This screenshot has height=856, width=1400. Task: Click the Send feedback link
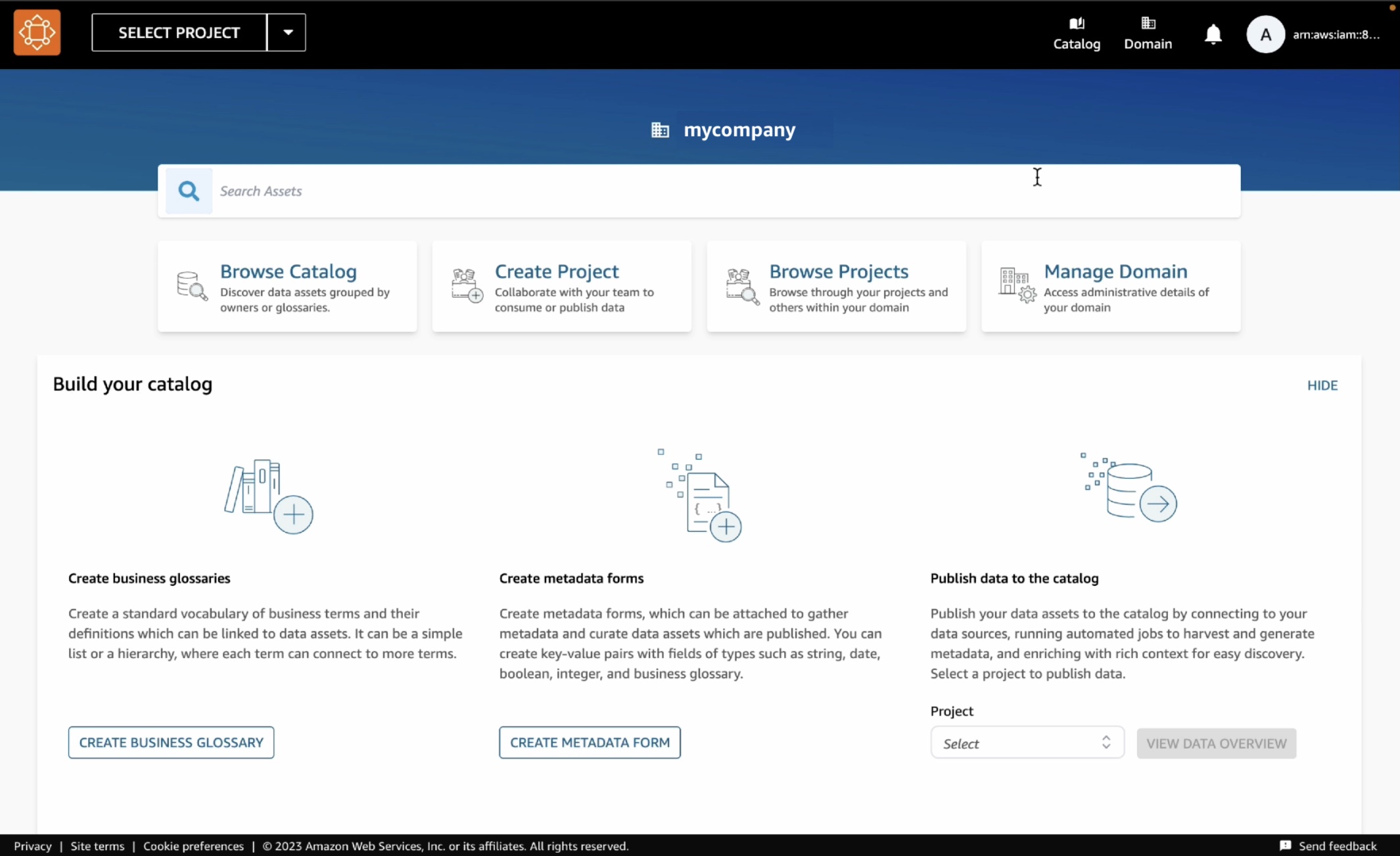point(1337,845)
